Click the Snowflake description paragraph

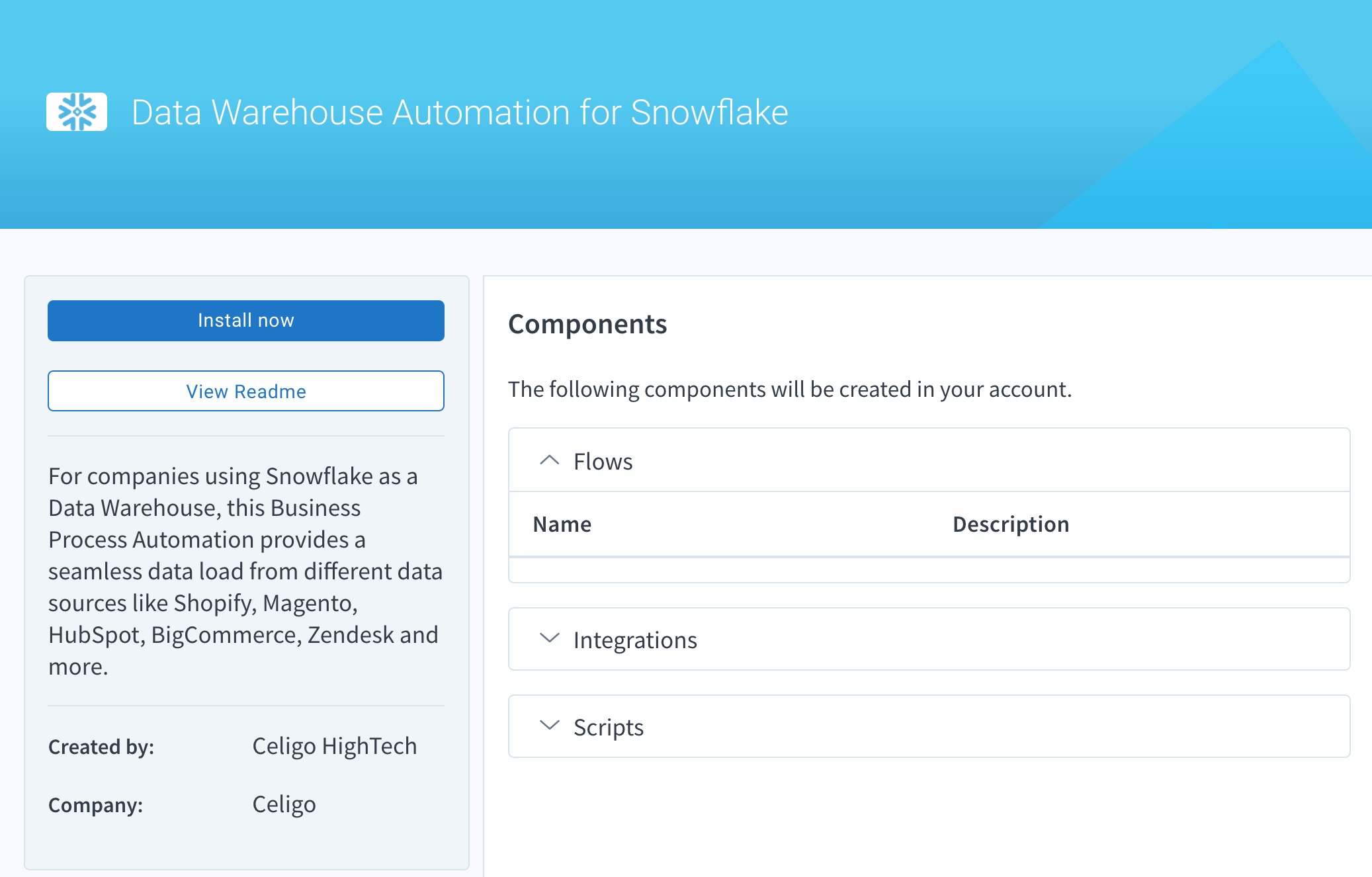245,571
